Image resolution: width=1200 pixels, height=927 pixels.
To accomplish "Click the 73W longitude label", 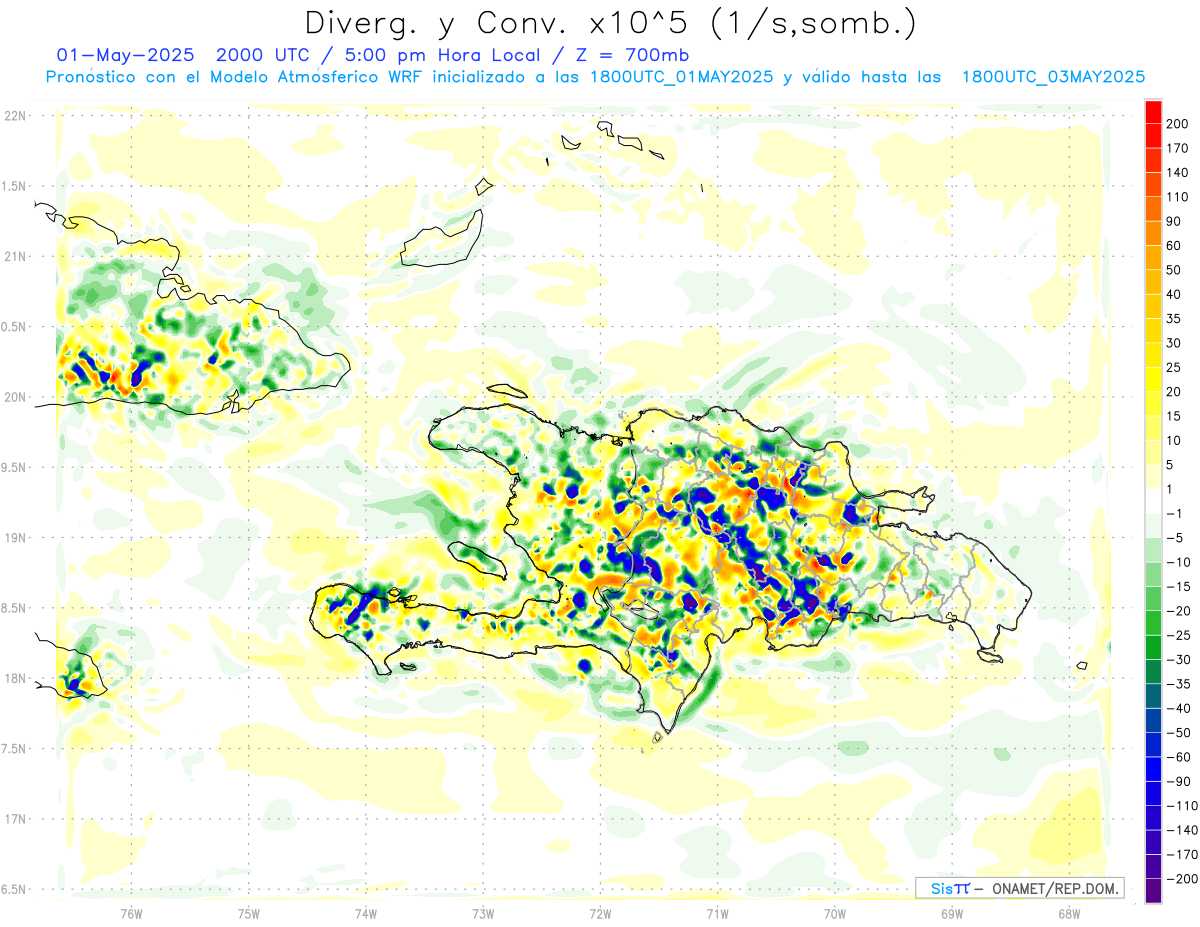I will click(x=482, y=914).
